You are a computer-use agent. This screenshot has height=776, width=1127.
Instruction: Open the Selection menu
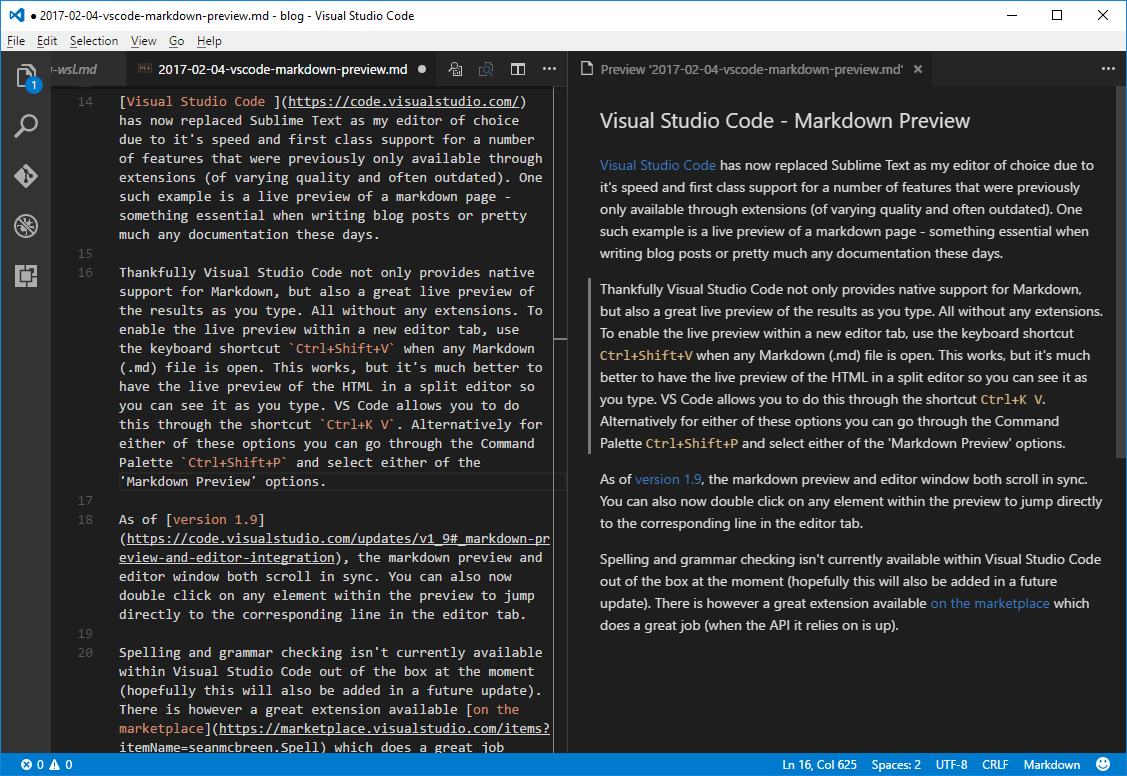94,41
